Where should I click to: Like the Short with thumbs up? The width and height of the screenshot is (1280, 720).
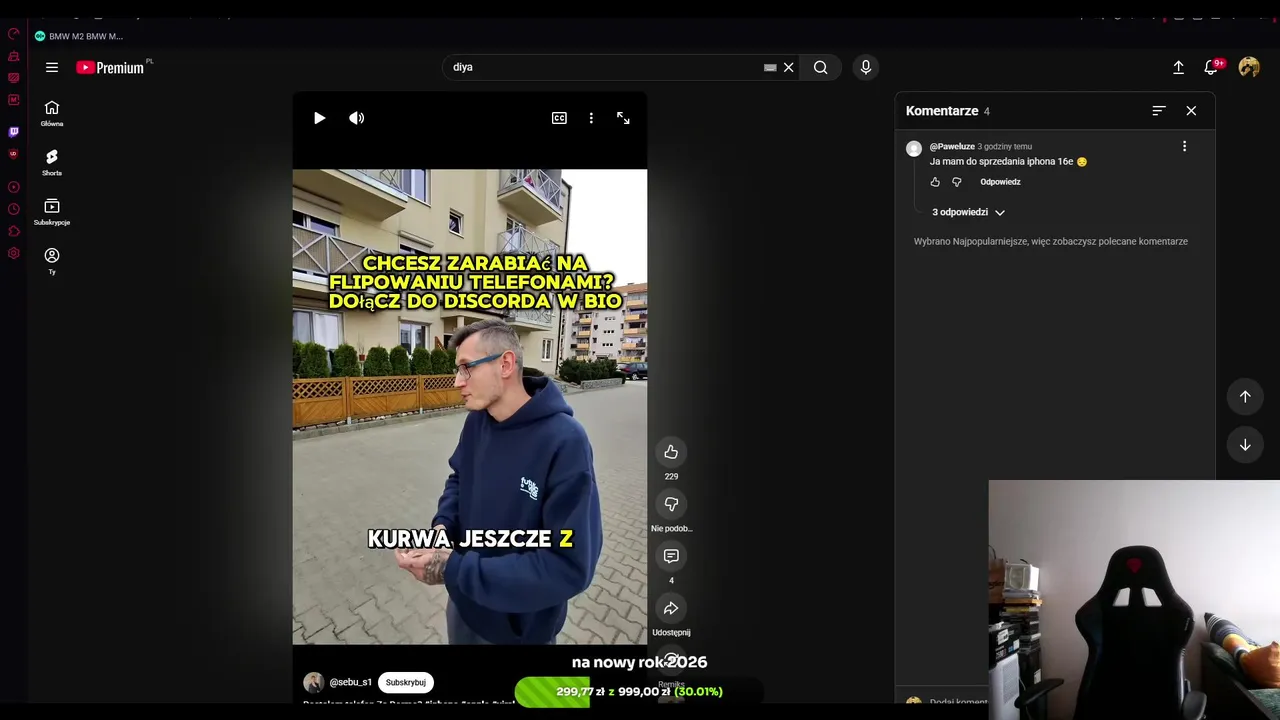[671, 452]
